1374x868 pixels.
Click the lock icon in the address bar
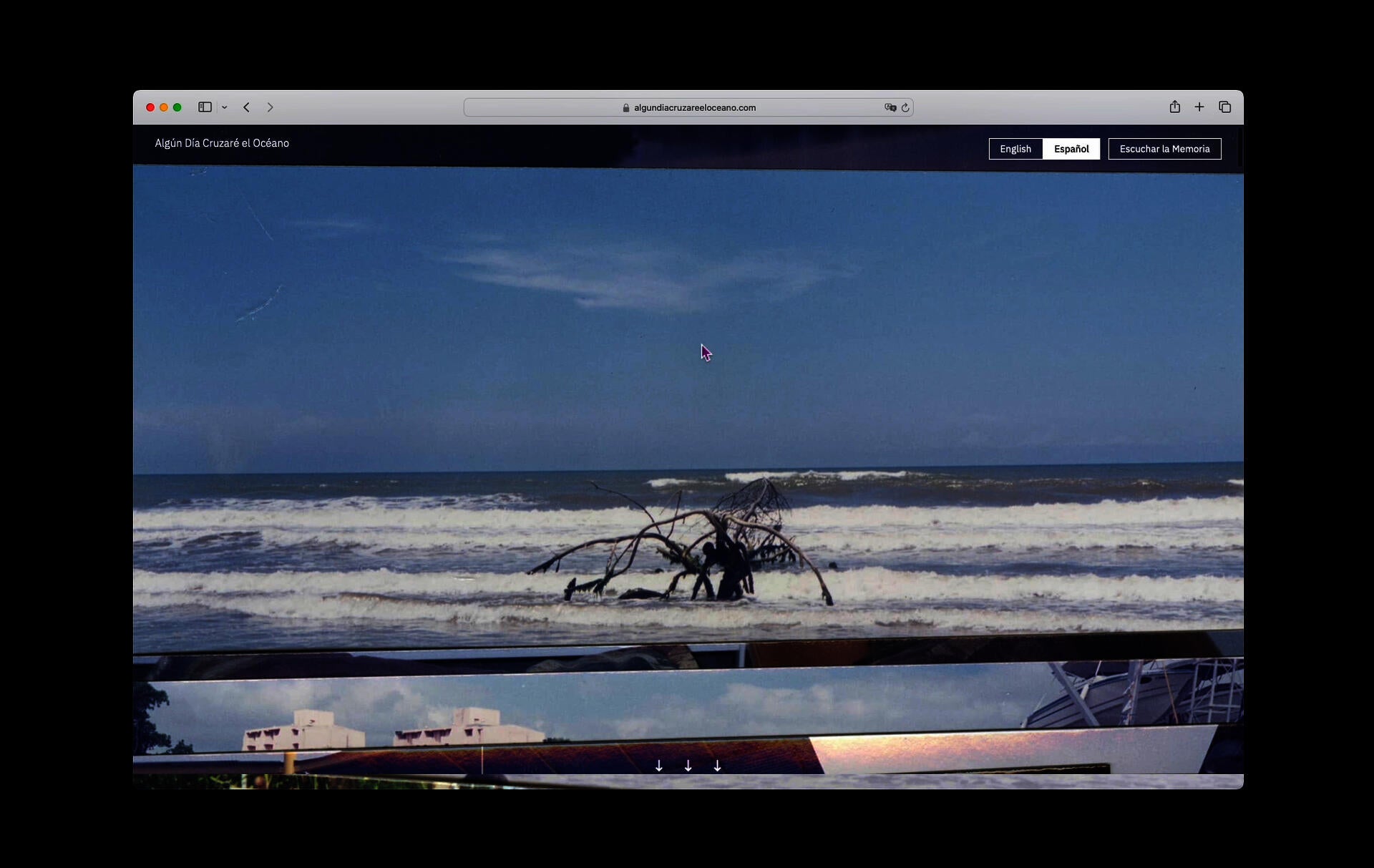pos(626,108)
